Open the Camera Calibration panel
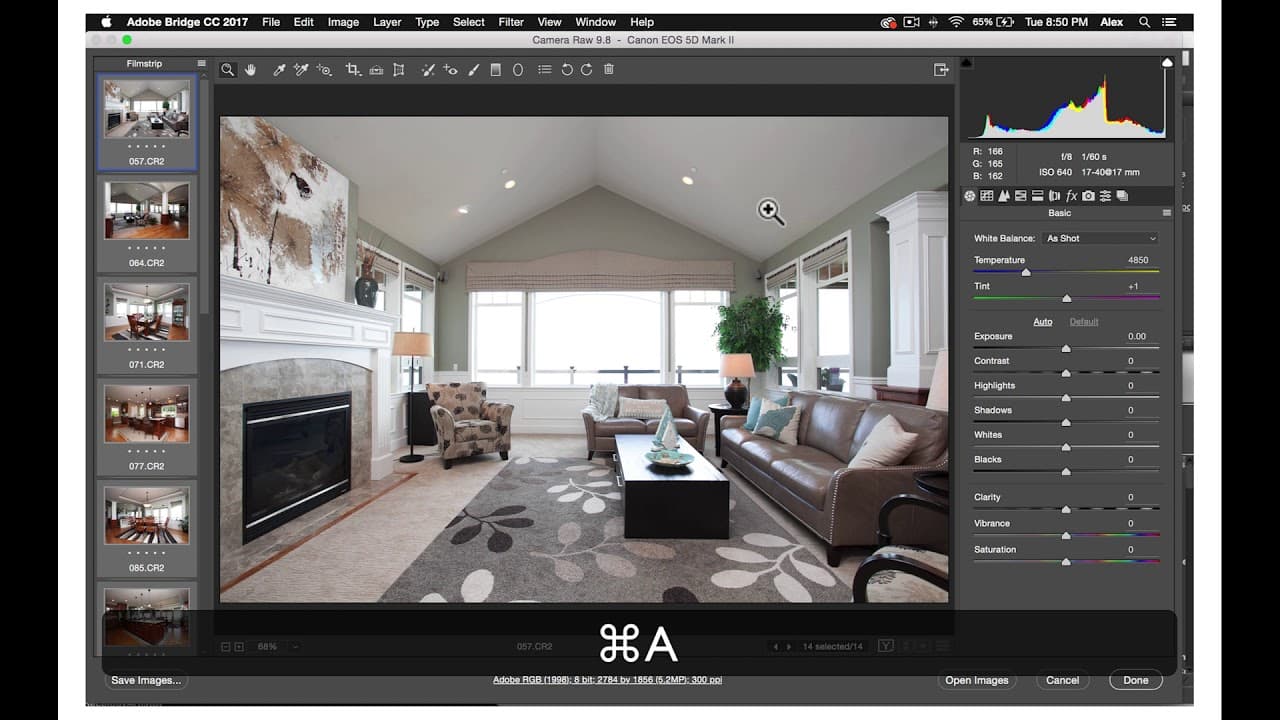This screenshot has width=1280, height=720. point(1089,196)
